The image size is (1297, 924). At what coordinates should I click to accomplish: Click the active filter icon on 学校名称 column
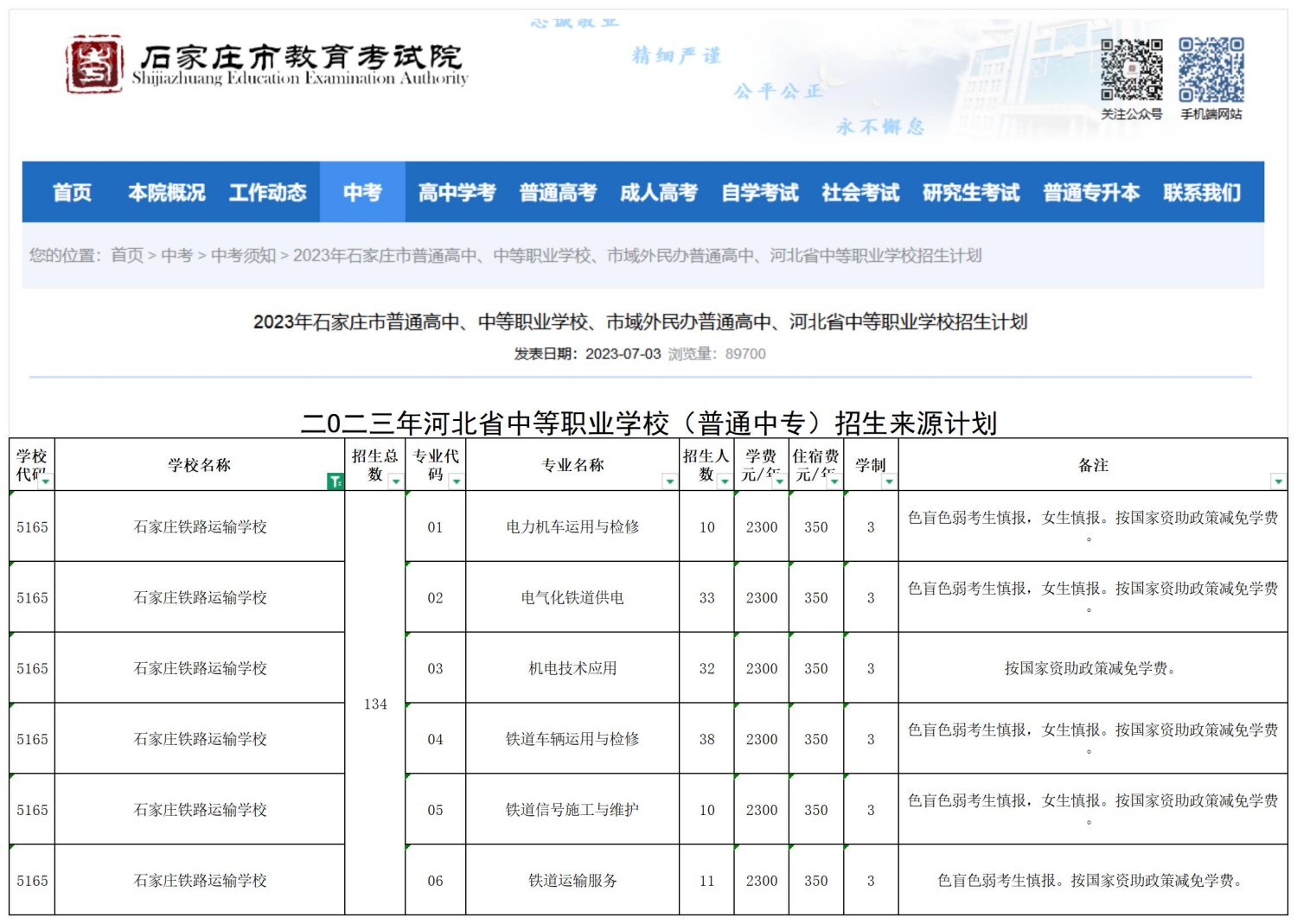(335, 481)
